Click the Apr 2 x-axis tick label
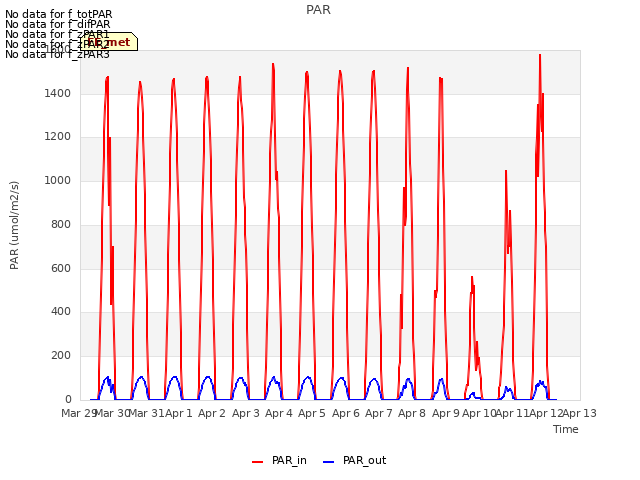This screenshot has width=640, height=480. (x=212, y=413)
